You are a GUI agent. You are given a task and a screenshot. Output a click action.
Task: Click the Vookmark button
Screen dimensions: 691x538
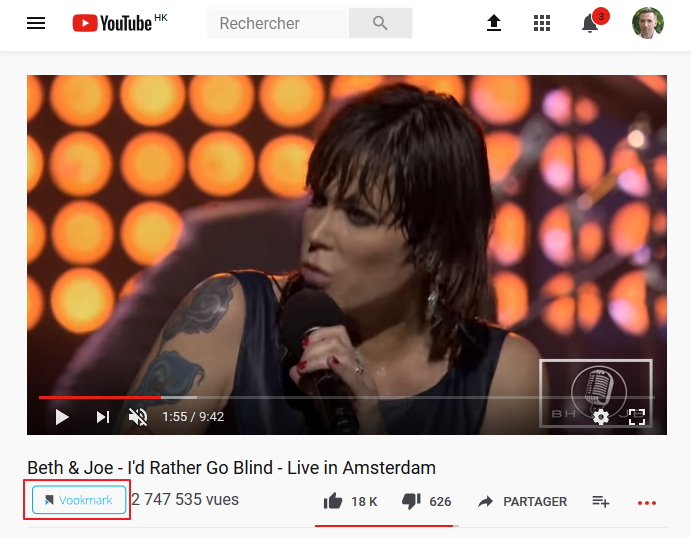79,500
